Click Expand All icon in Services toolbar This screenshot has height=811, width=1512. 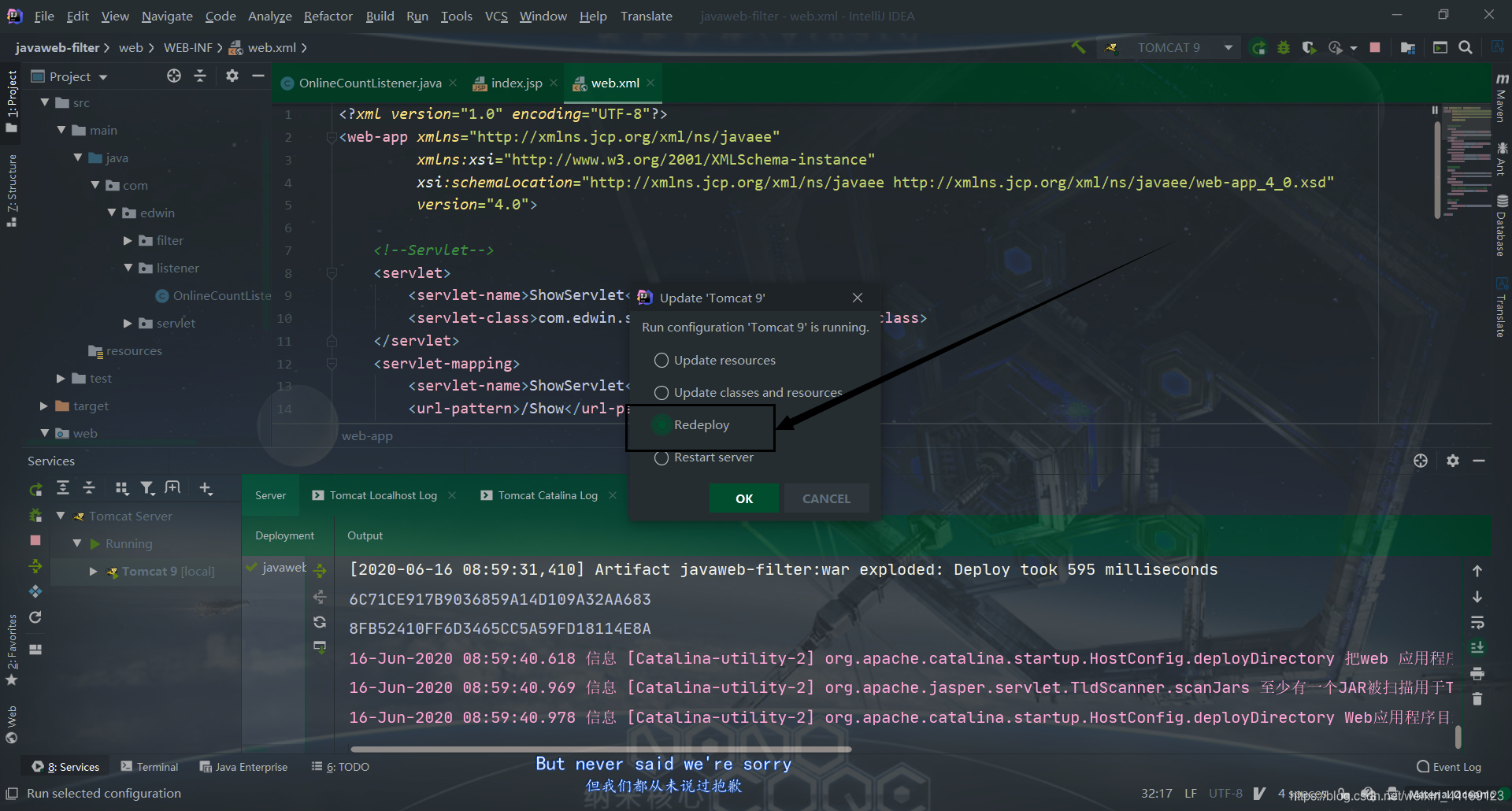[63, 488]
